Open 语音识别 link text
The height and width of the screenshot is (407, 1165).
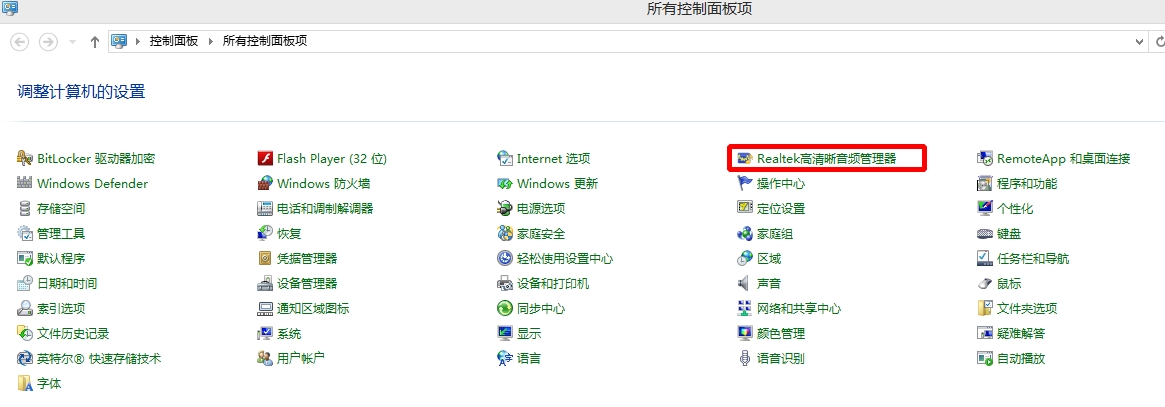pos(781,359)
